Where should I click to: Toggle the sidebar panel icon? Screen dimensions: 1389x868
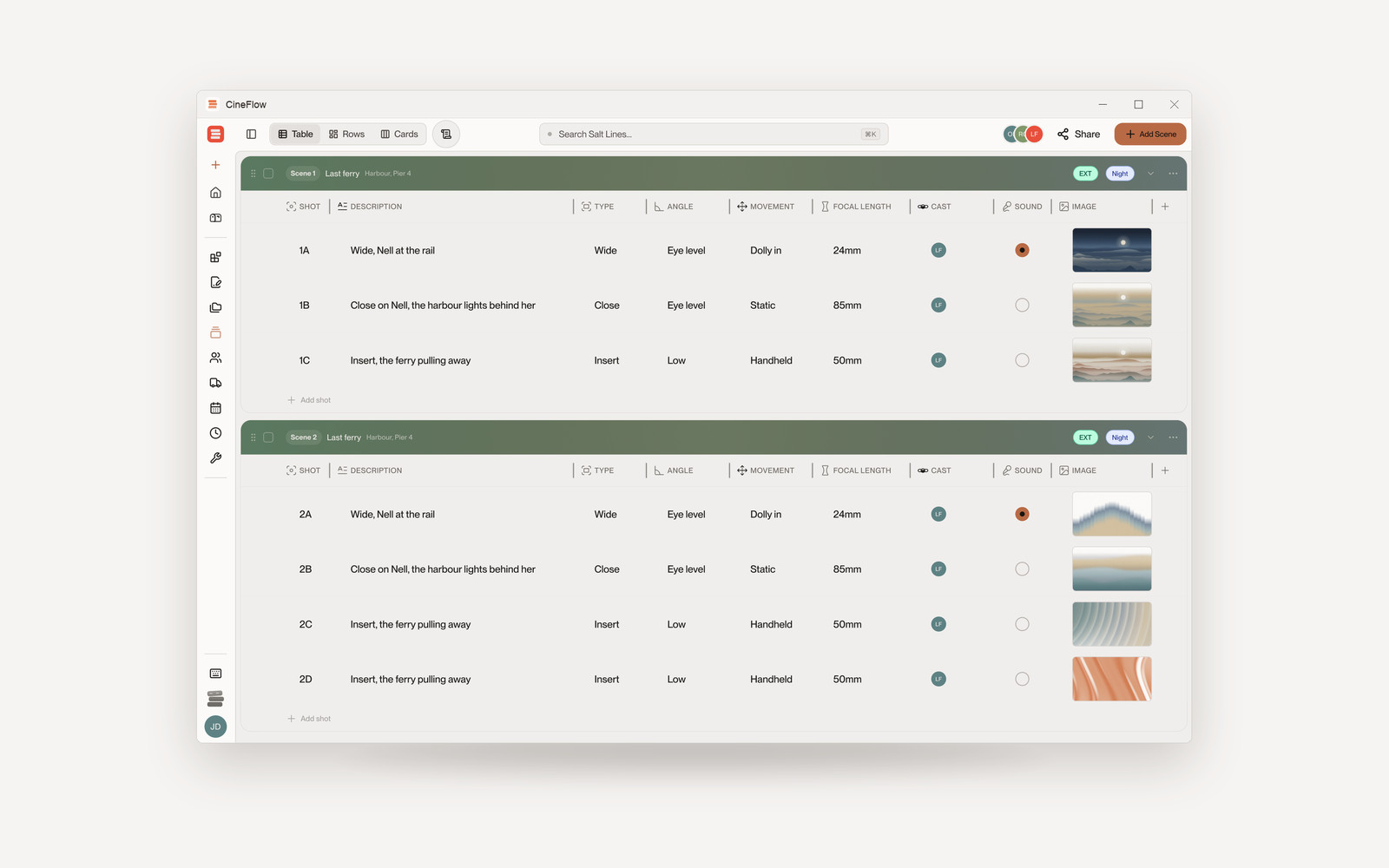pos(251,134)
